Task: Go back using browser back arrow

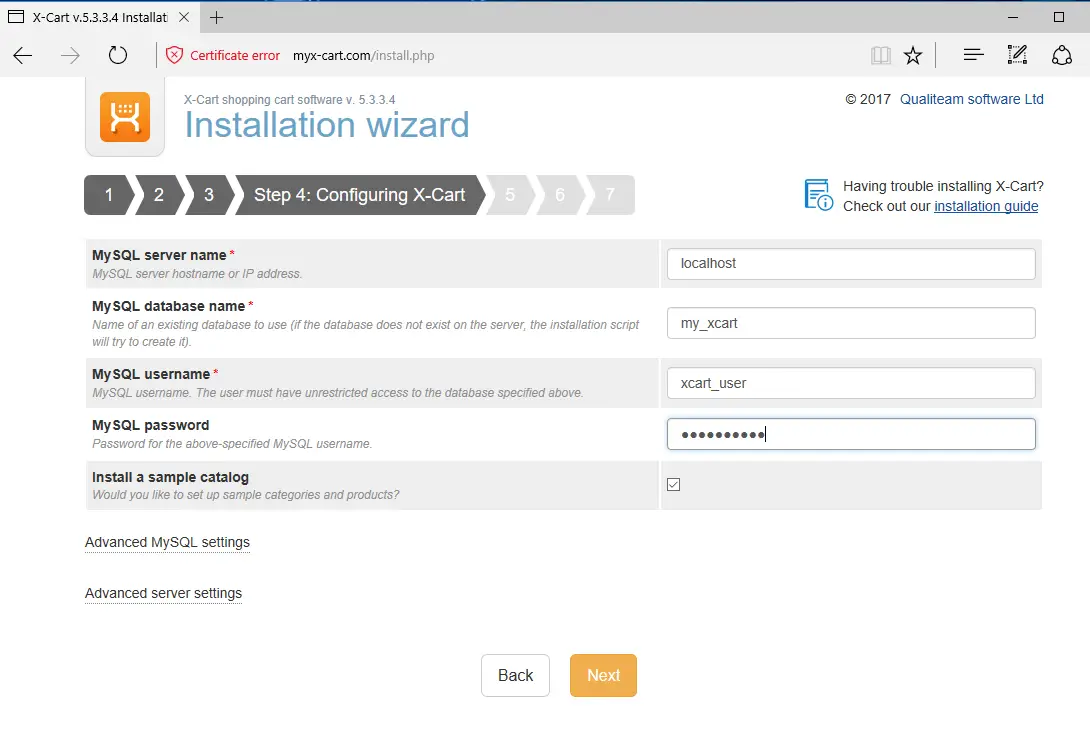Action: click(x=23, y=56)
